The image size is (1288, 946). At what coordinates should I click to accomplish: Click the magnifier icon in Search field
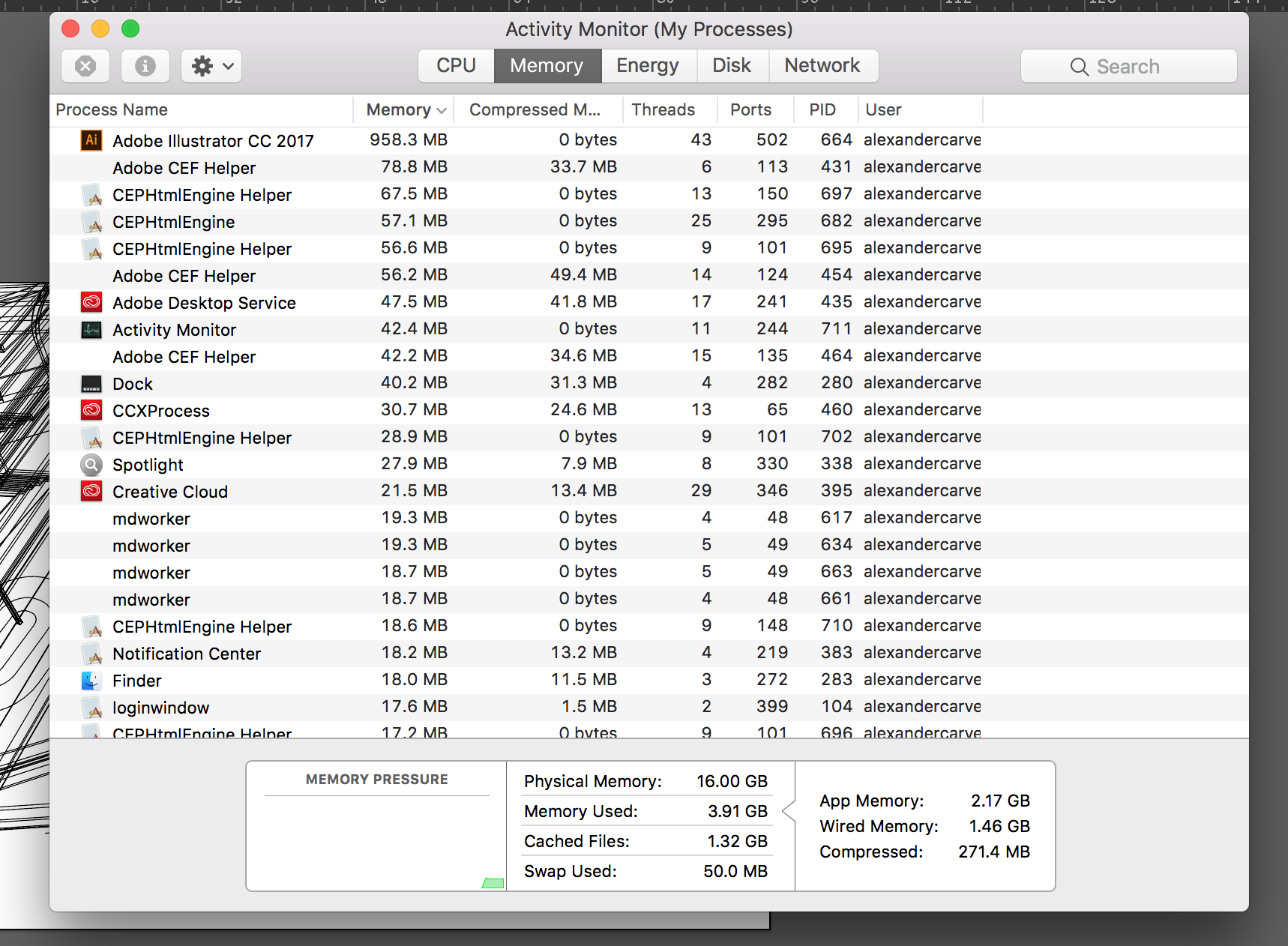pos(1079,67)
